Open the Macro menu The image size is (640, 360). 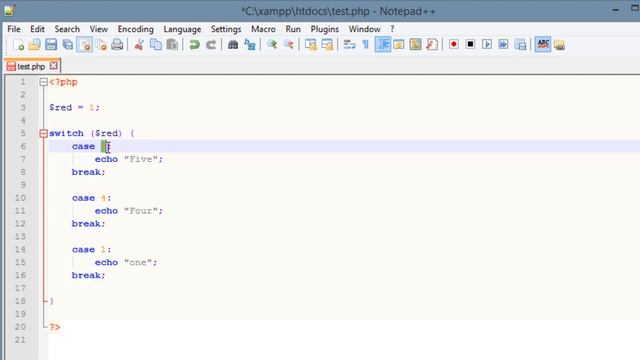tap(263, 29)
